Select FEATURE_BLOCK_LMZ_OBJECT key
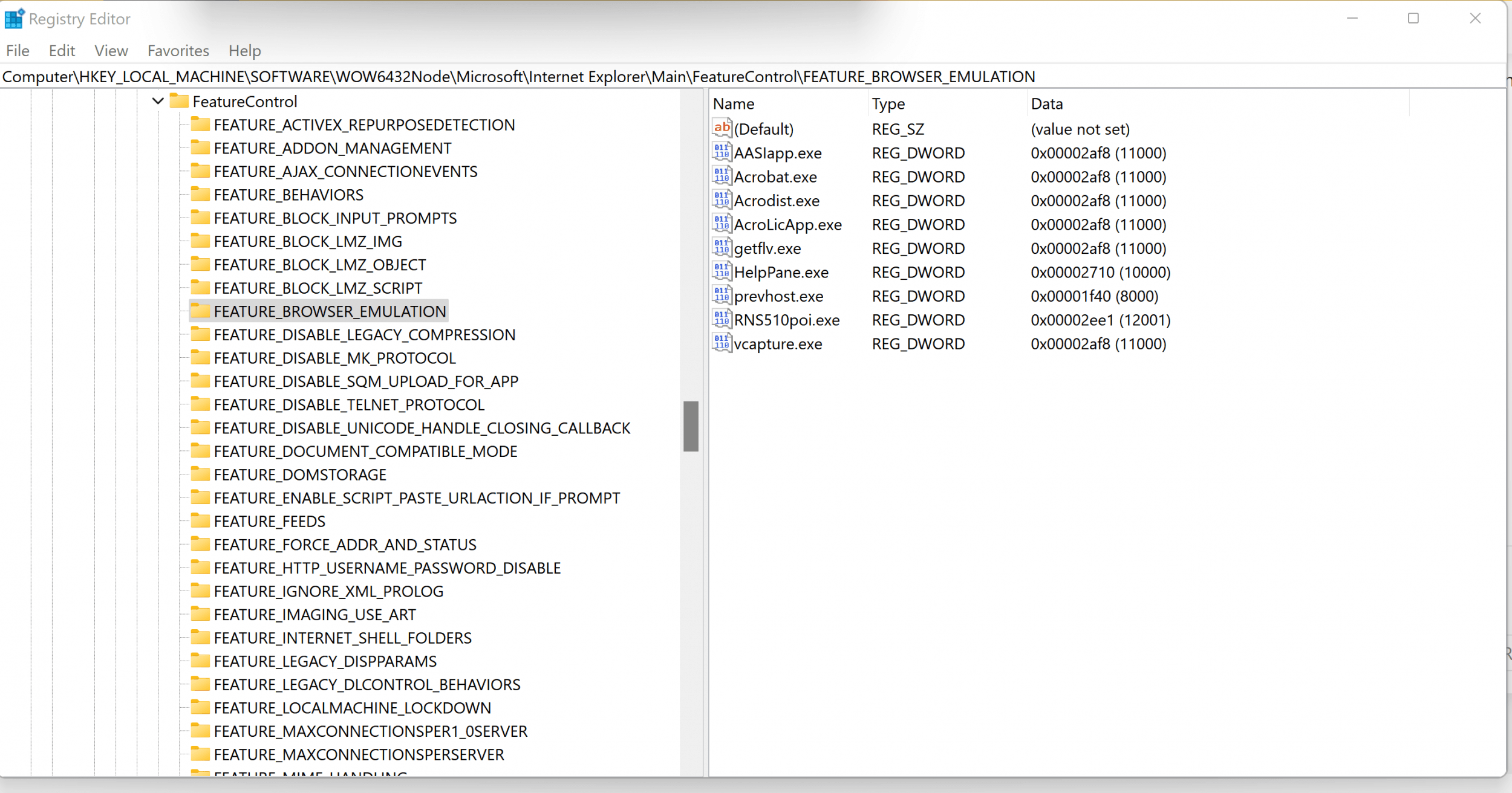 point(320,265)
